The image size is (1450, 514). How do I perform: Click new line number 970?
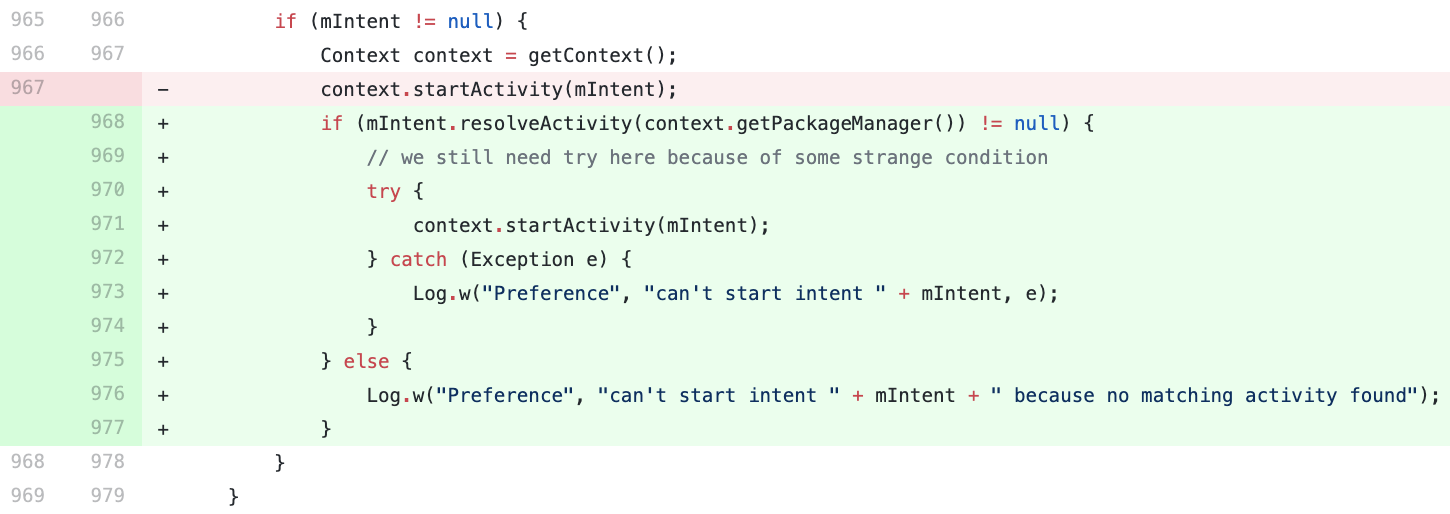107,190
